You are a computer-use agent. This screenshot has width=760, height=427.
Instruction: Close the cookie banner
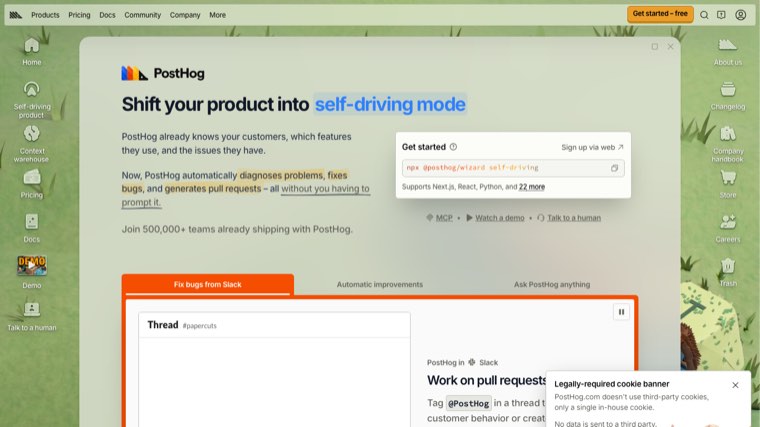pyautogui.click(x=735, y=385)
